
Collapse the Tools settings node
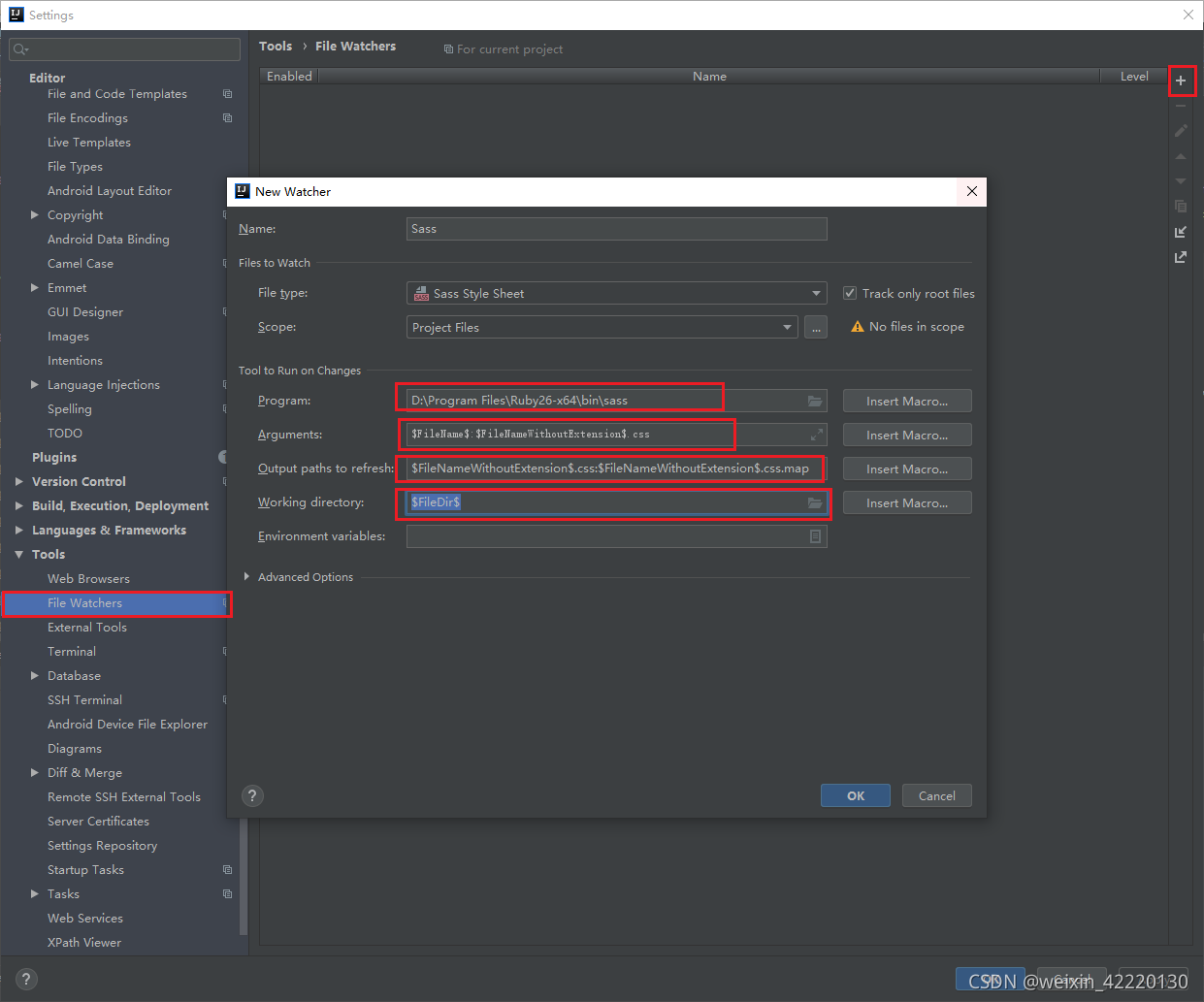coord(19,555)
